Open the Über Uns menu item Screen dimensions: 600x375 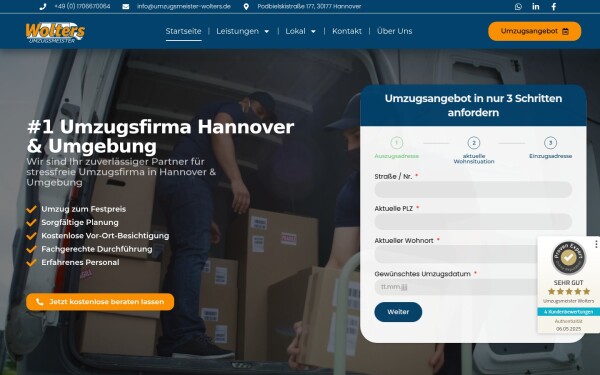[x=395, y=31]
